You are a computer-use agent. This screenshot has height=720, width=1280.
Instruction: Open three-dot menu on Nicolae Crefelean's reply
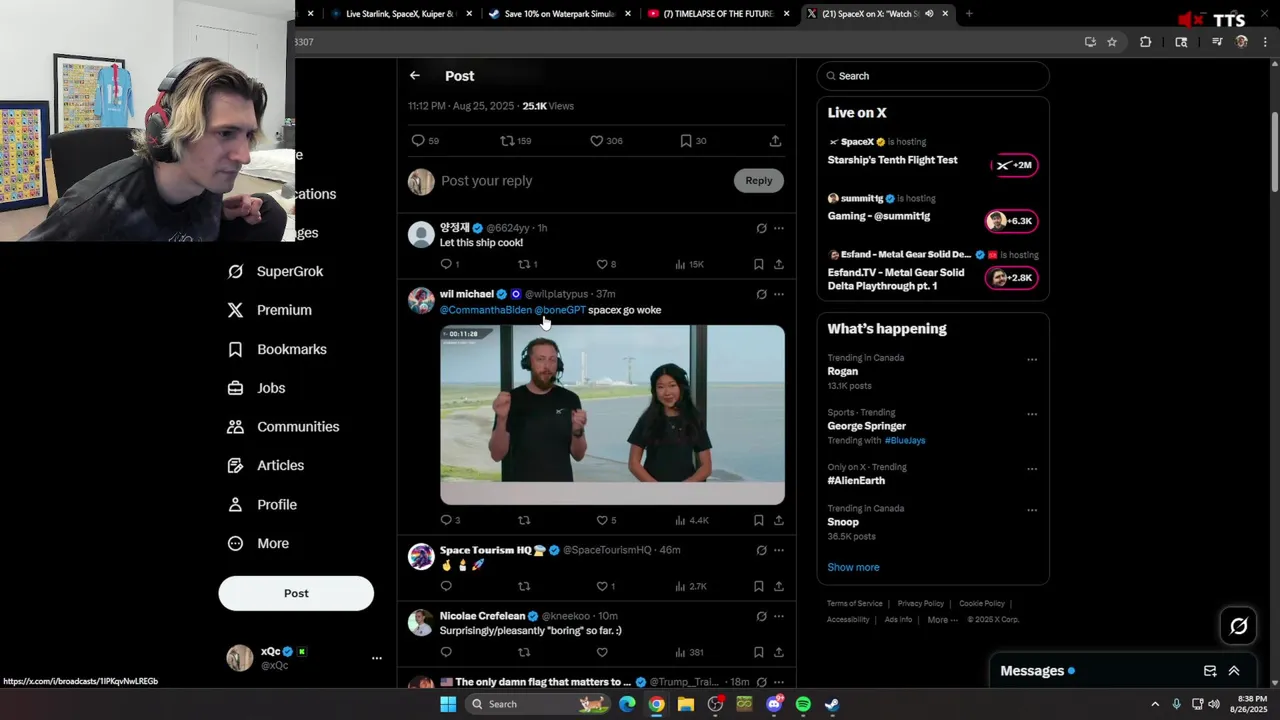[779, 616]
